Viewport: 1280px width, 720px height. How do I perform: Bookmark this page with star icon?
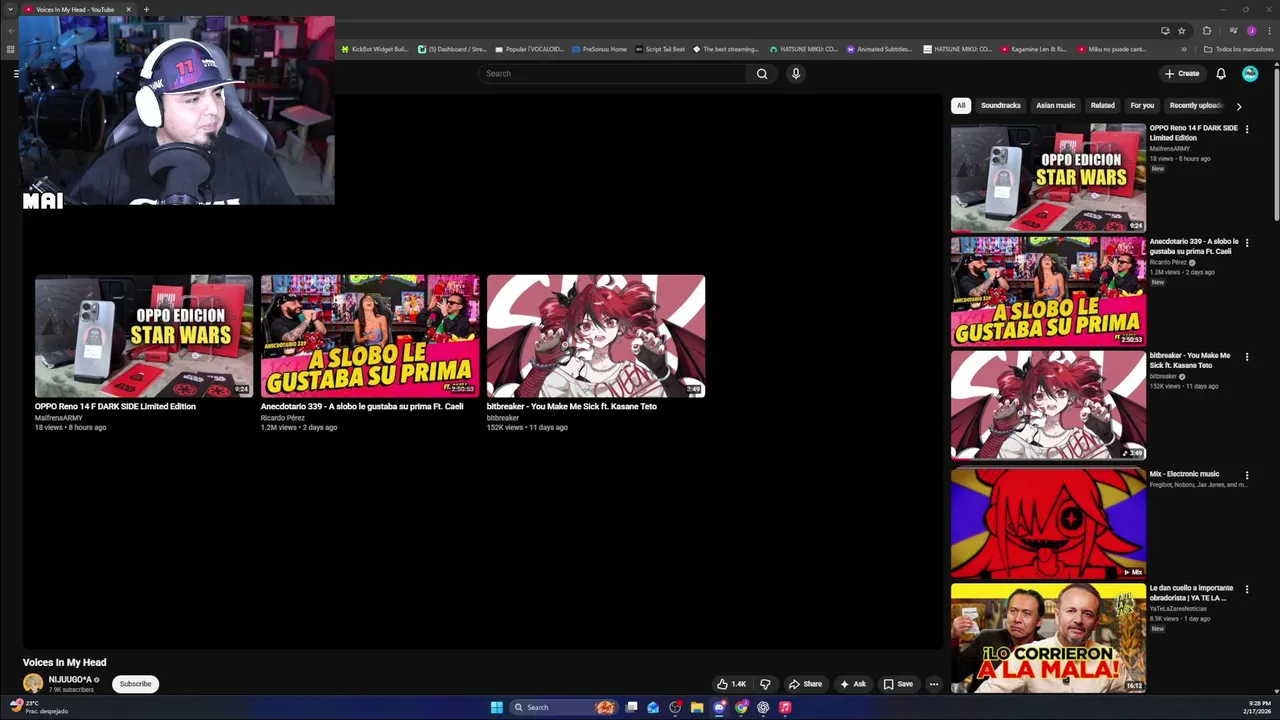[x=1181, y=30]
